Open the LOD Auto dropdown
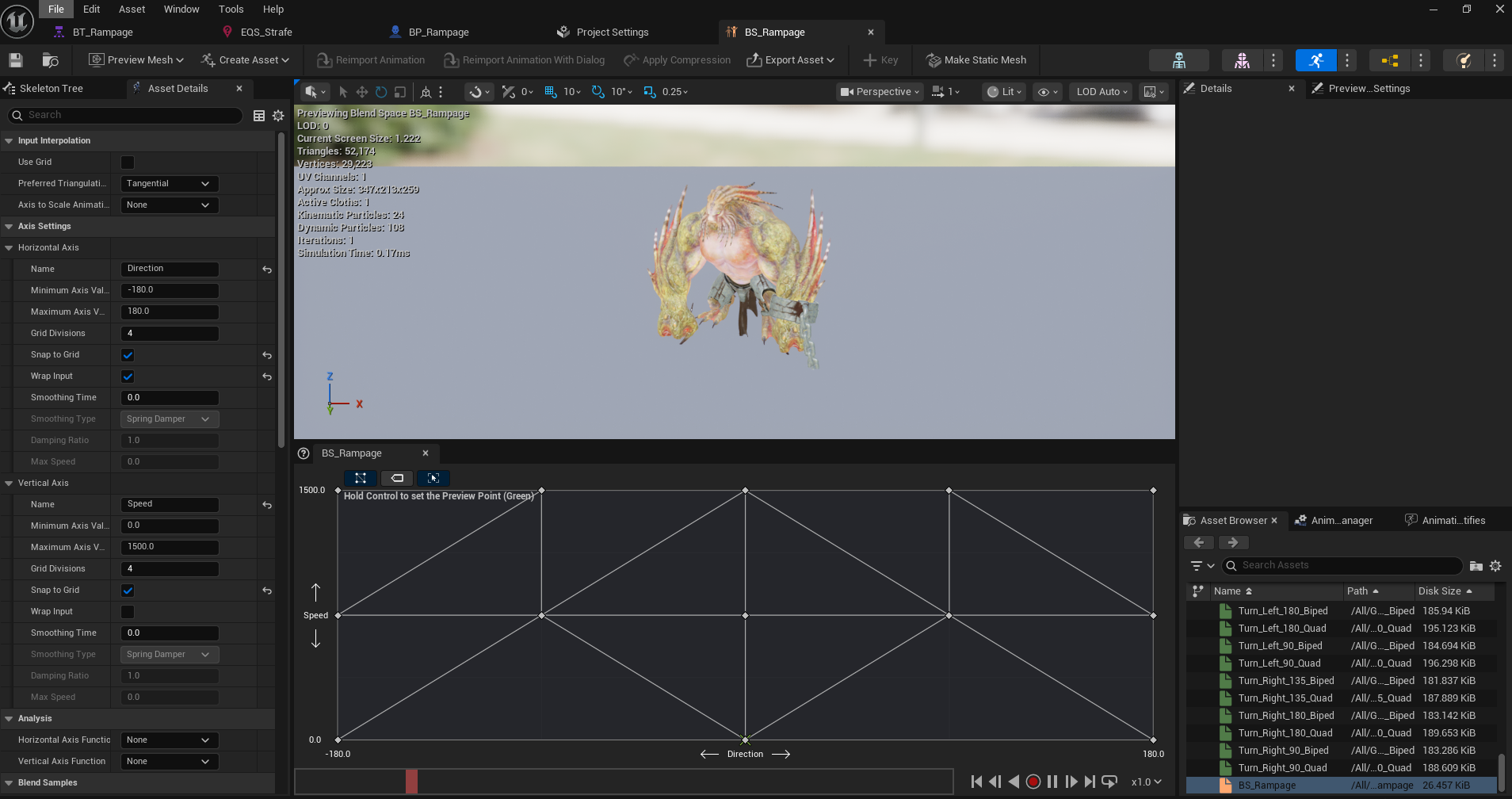Image resolution: width=1512 pixels, height=799 pixels. (1102, 92)
